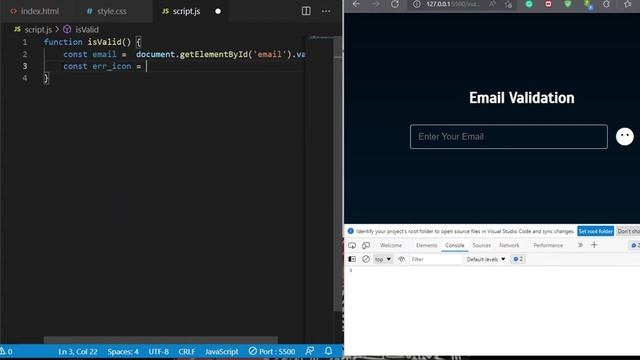The height and width of the screenshot is (360, 640).
Task: Clear the console
Action: pos(366,259)
